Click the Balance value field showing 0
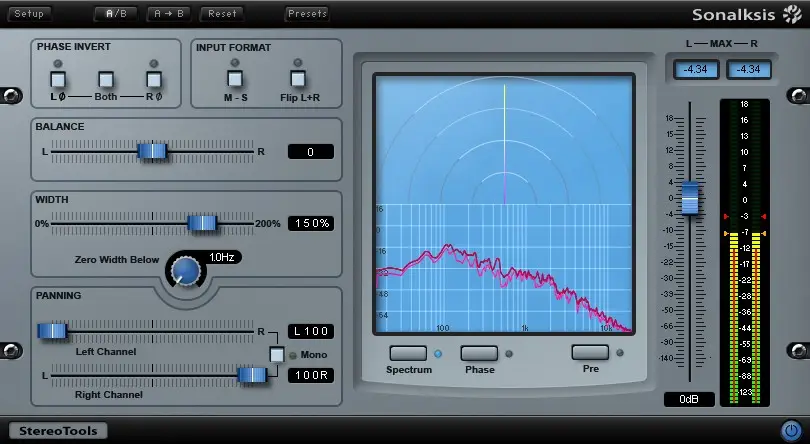Image resolution: width=810 pixels, height=444 pixels. point(310,152)
